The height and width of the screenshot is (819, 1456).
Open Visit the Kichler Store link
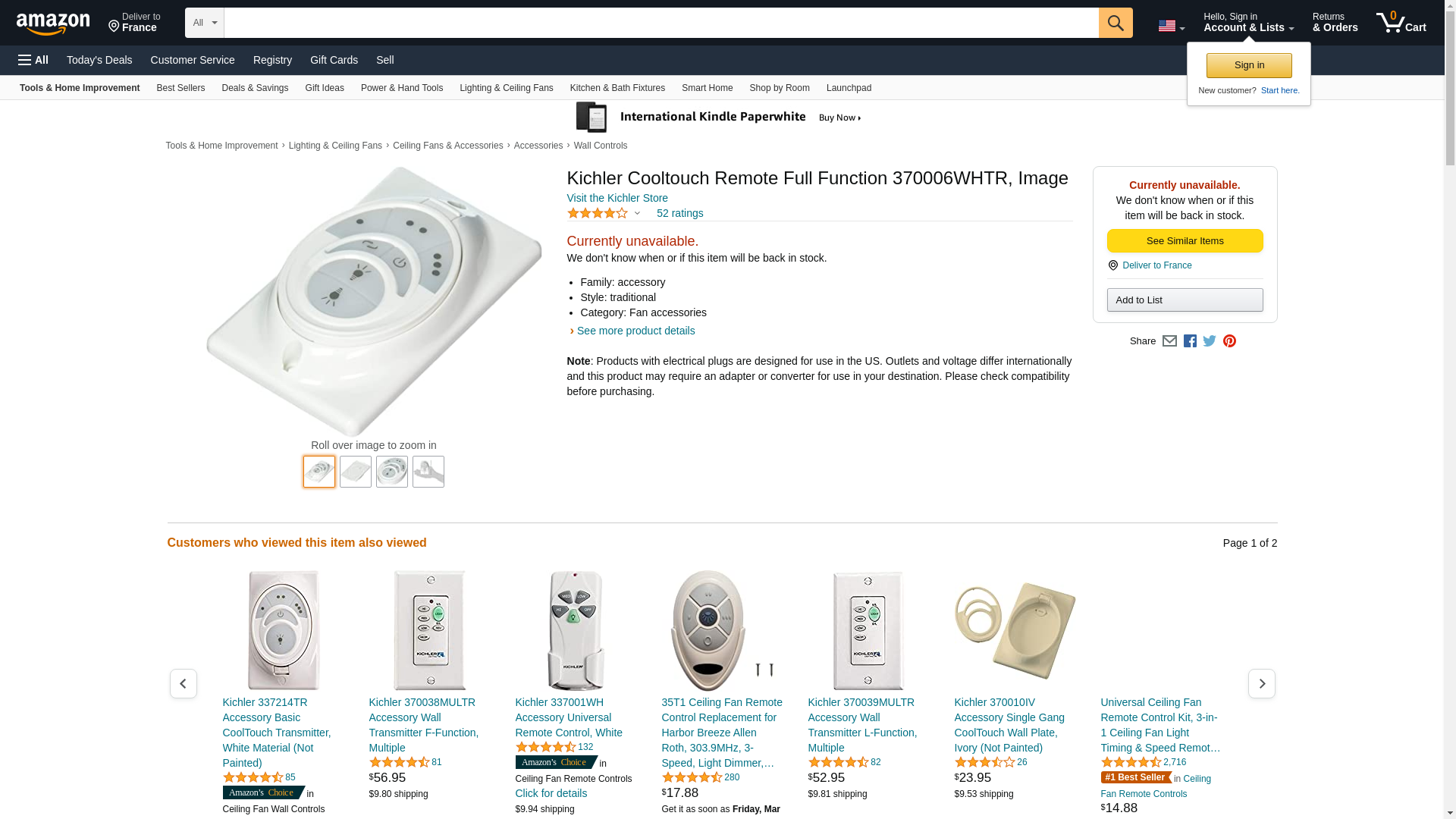(x=617, y=198)
